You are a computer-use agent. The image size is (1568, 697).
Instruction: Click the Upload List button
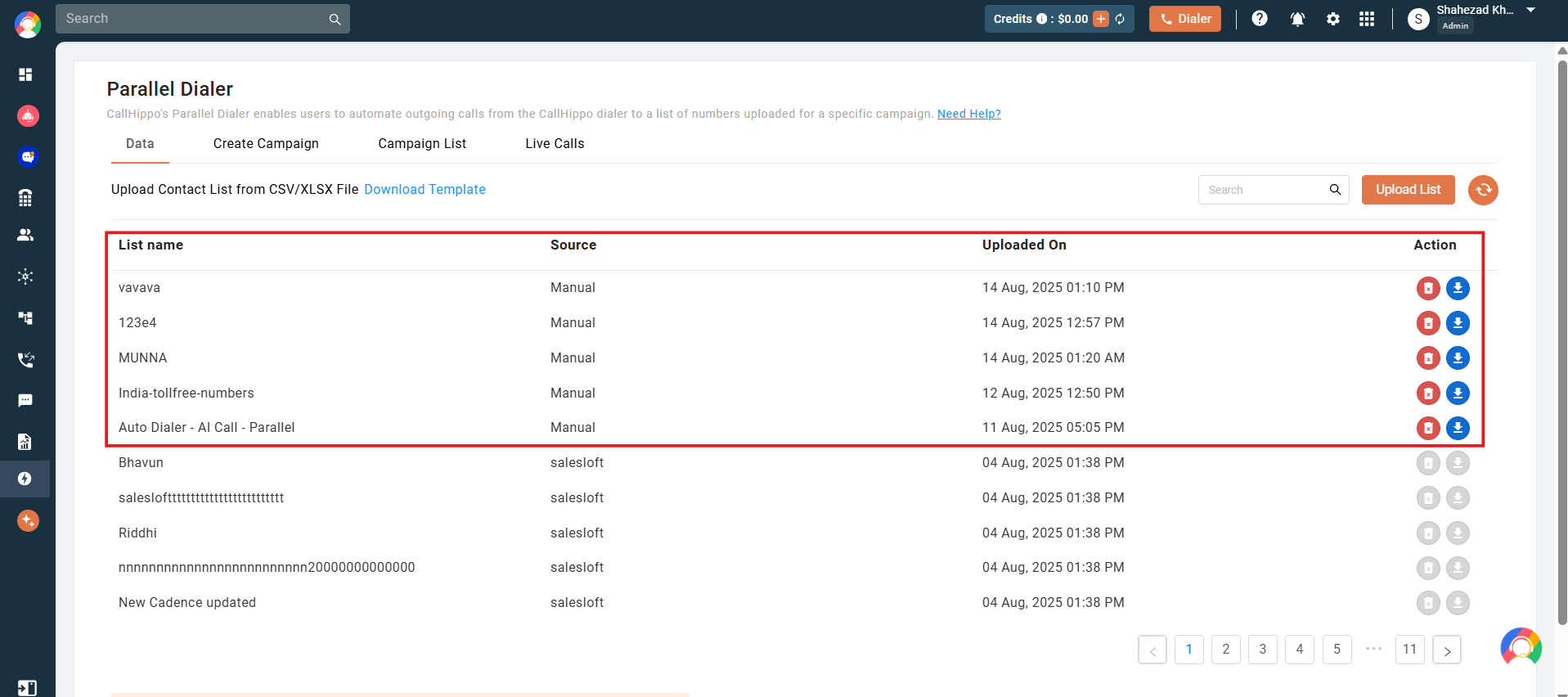1408,190
